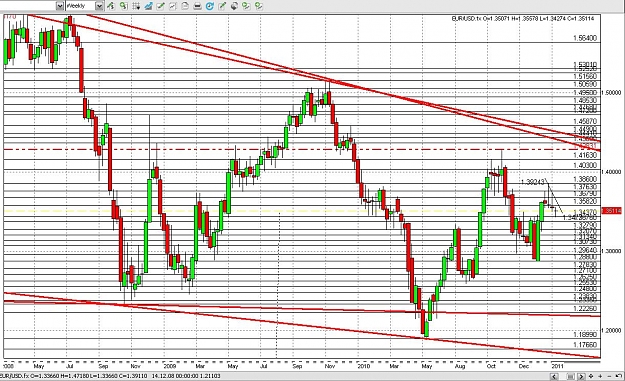Open the Weekly timeframe dropdown arrow

click(x=99, y=6)
